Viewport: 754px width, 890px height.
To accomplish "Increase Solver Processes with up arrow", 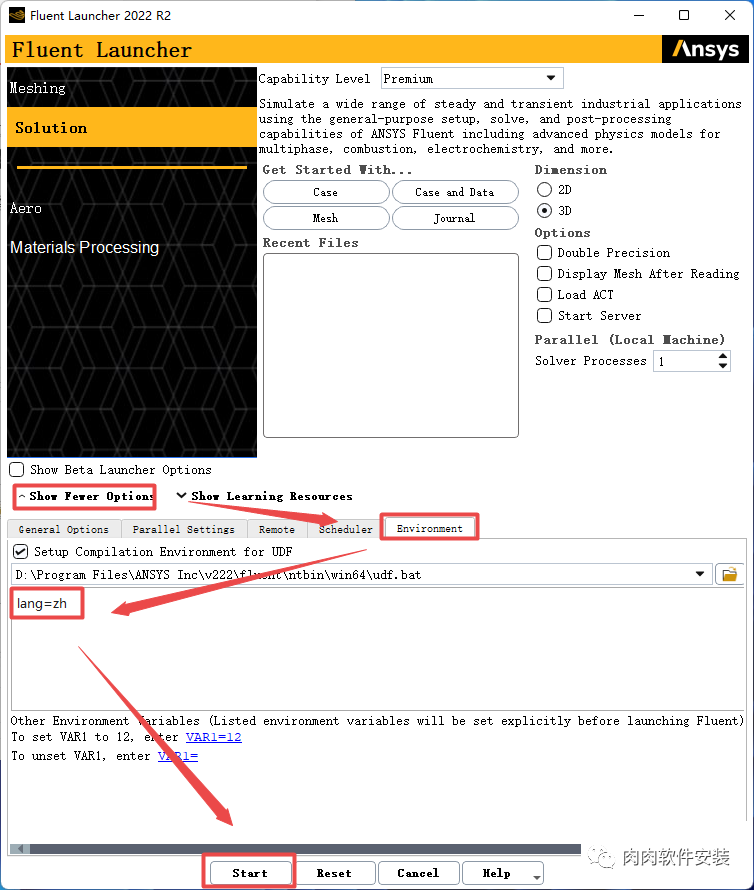I will [722, 356].
